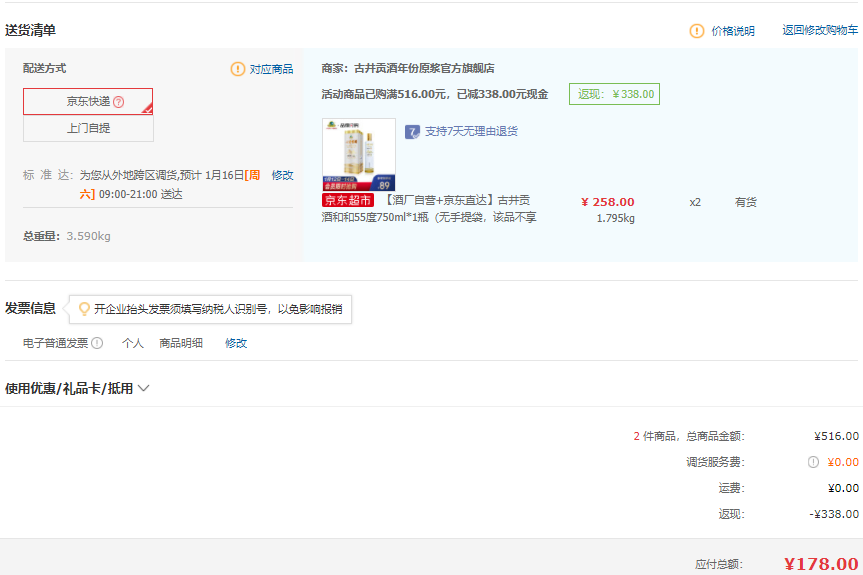The image size is (863, 575).
Task: Click the lightbulb tip icon in invoice info
Action: 84,309
